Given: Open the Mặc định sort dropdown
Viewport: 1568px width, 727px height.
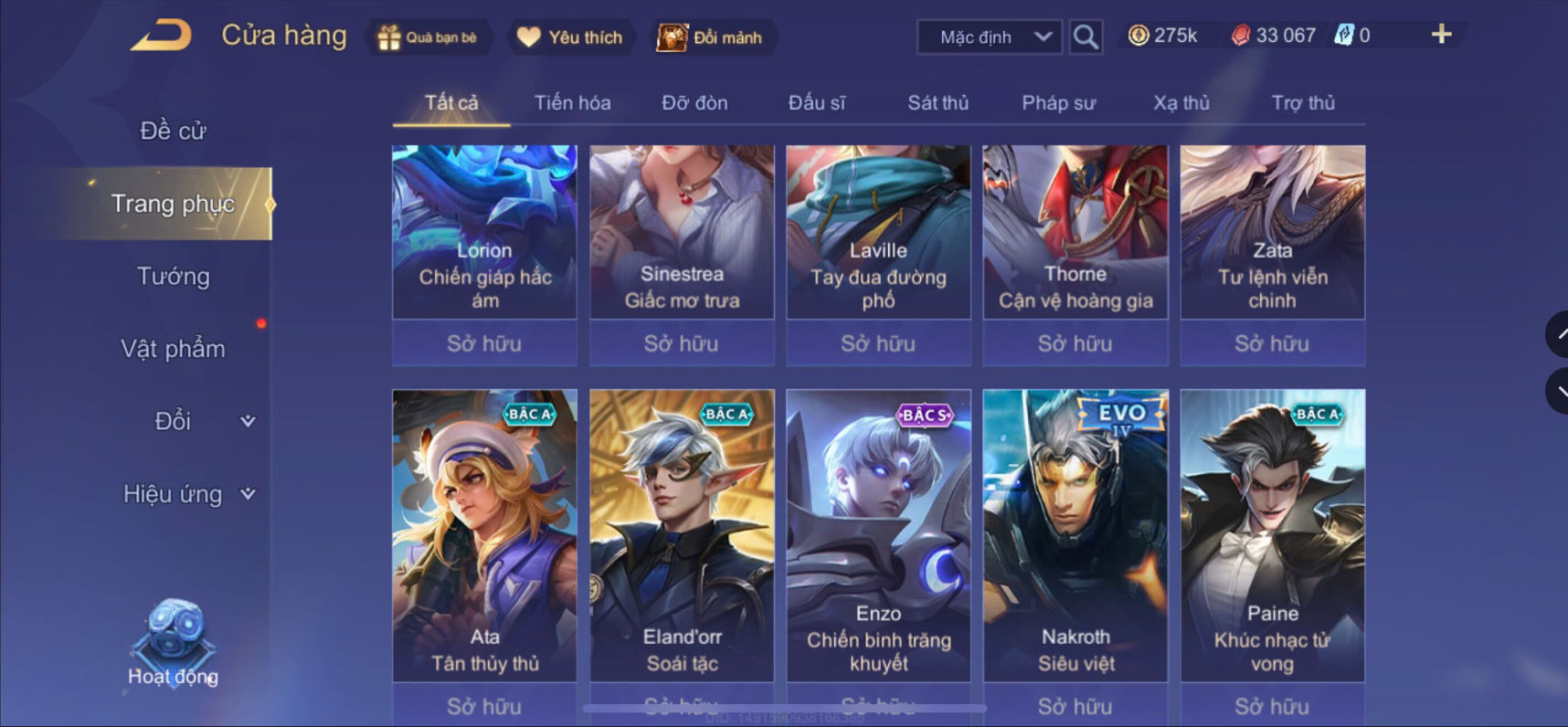Looking at the screenshot, I should (990, 37).
